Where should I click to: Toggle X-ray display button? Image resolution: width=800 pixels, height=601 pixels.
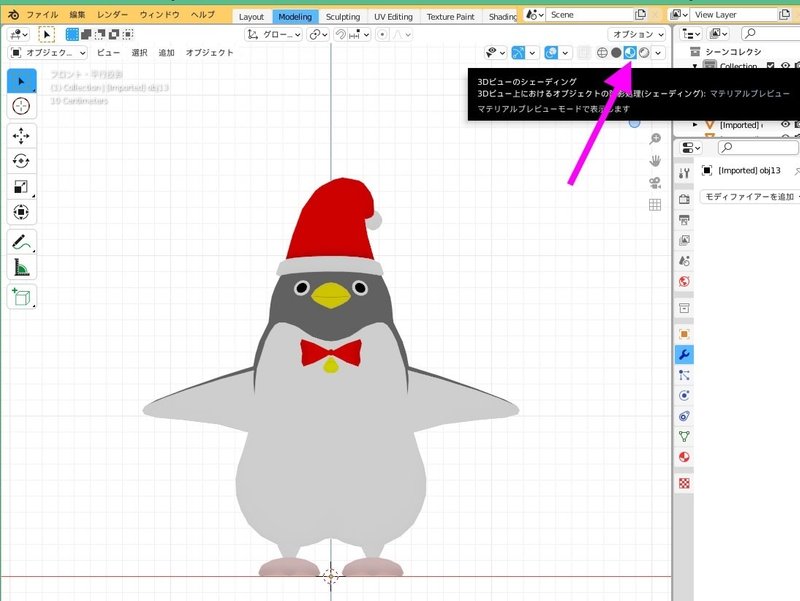pos(584,53)
